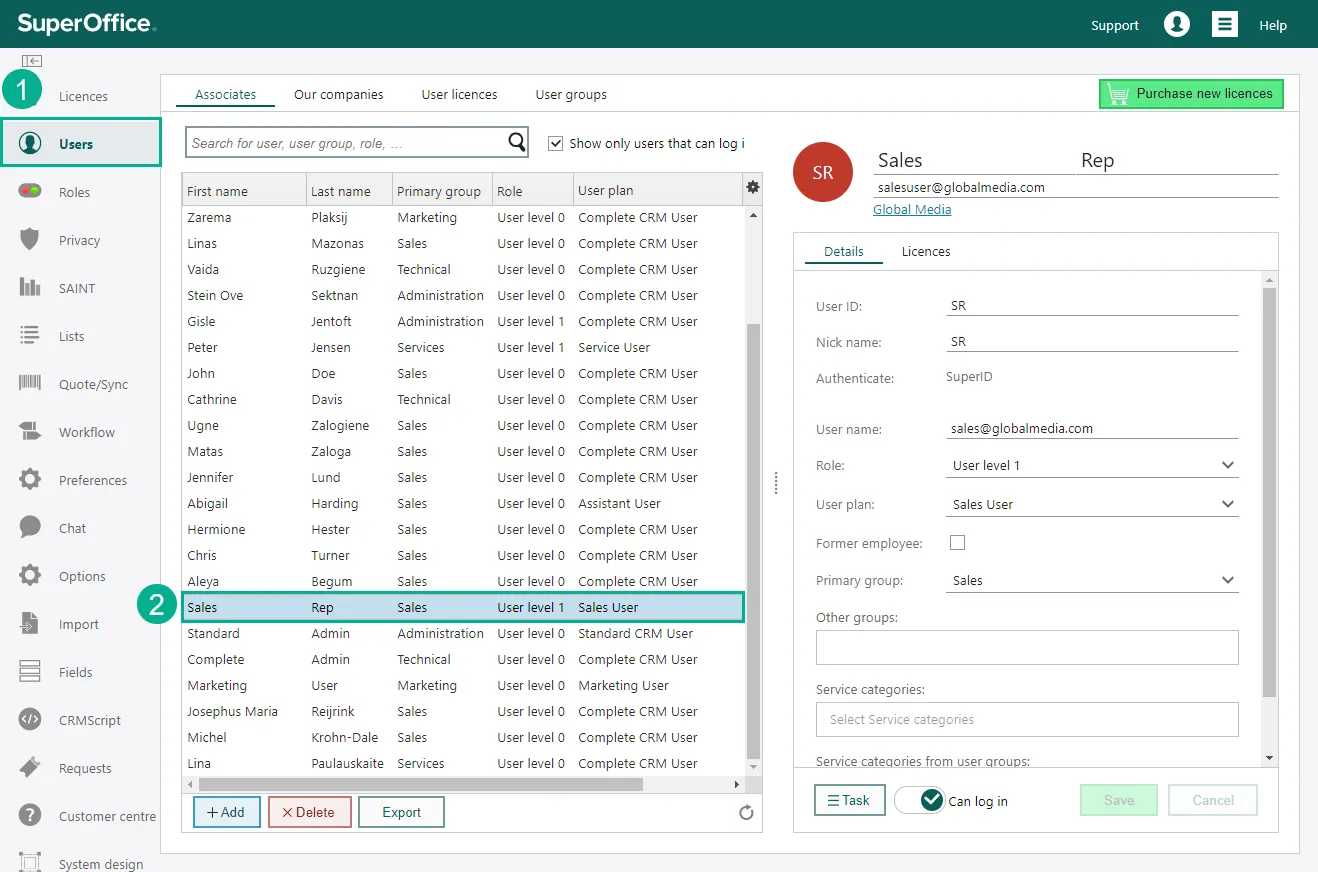1318x872 pixels.
Task: Click the search magnifying glass icon
Action: pos(517,143)
